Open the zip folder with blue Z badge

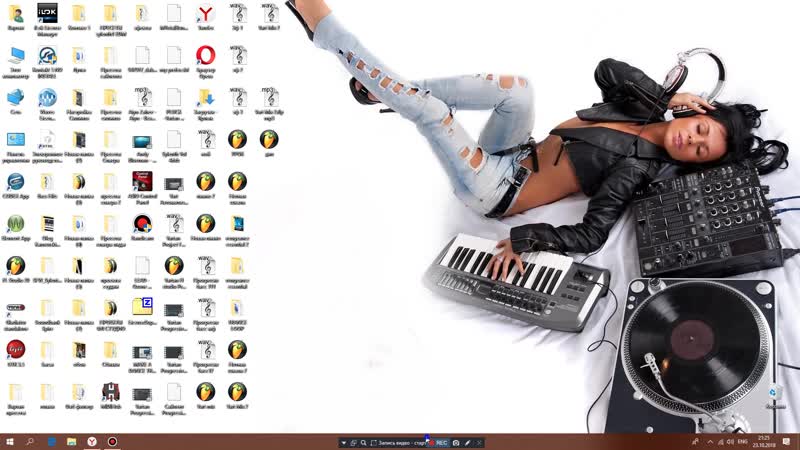tap(142, 308)
